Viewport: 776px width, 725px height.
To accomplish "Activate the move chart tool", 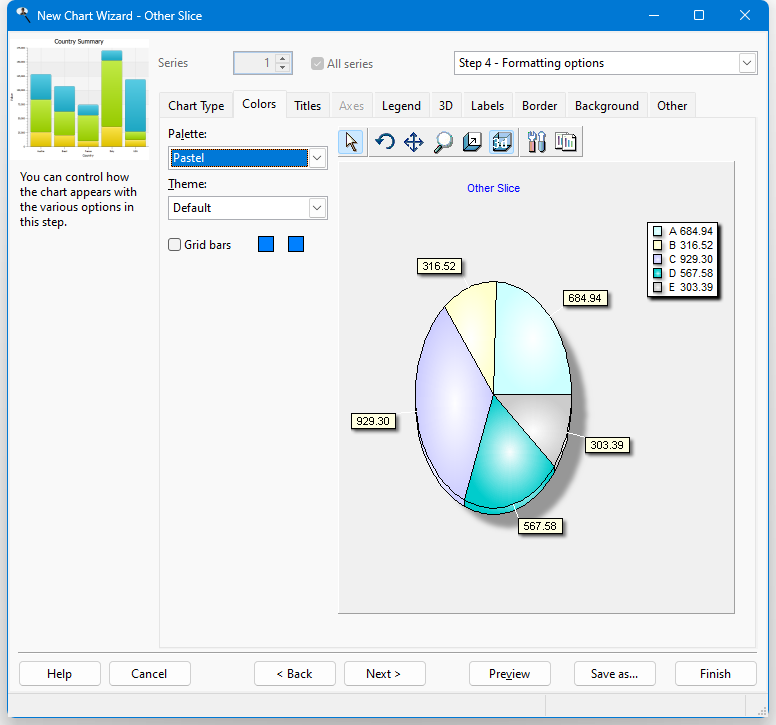I will coord(414,142).
